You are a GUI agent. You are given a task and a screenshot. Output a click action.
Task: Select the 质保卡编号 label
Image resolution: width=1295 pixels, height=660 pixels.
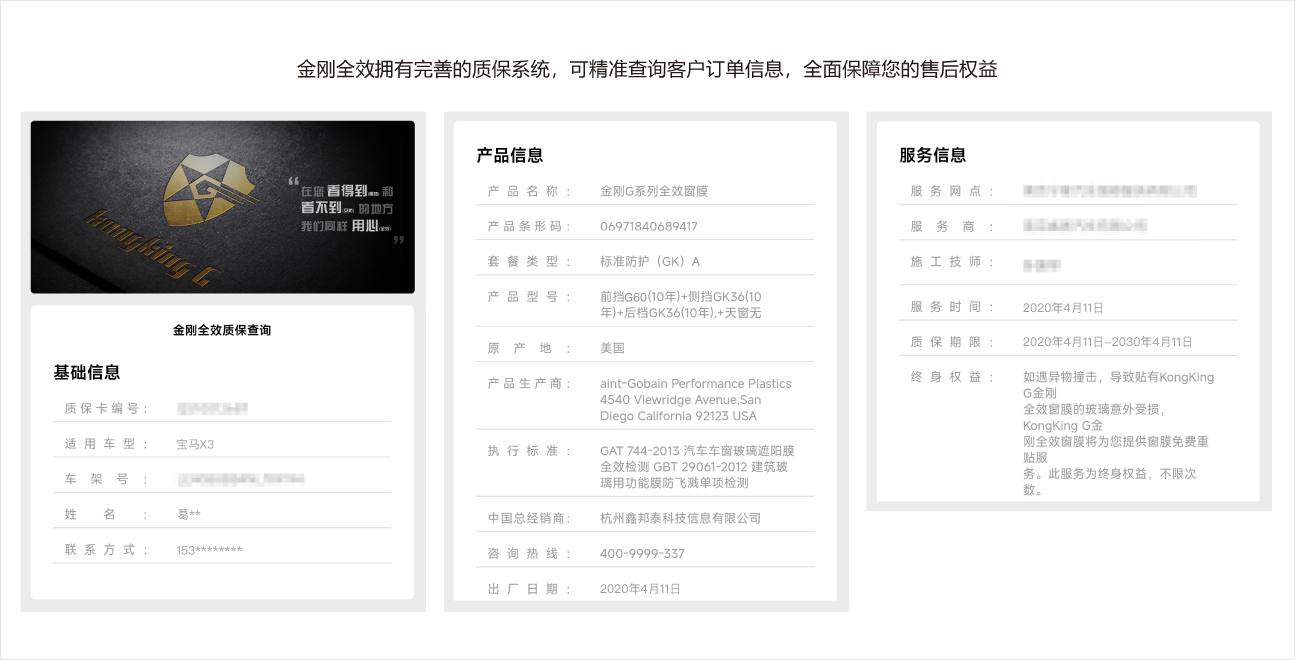pos(107,408)
